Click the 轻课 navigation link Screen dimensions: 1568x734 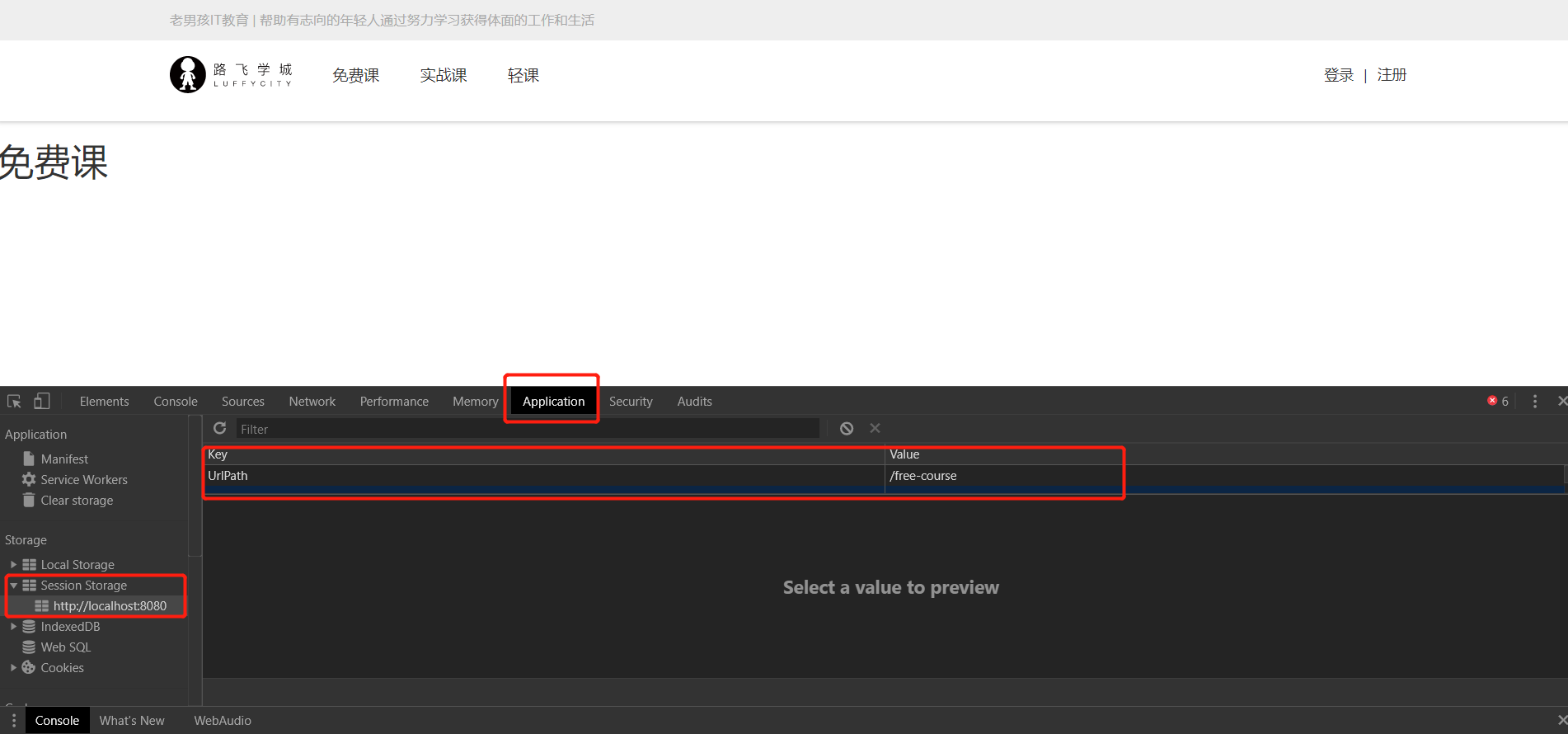point(523,75)
